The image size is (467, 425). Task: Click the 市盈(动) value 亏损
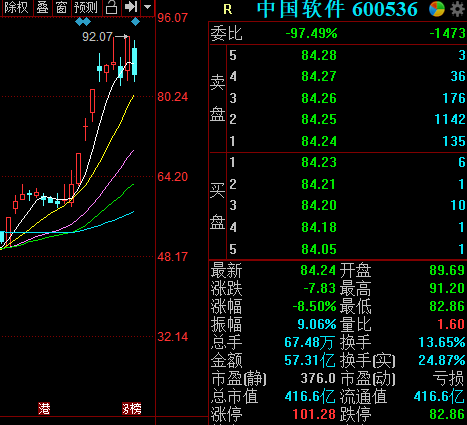pyautogui.click(x=448, y=378)
